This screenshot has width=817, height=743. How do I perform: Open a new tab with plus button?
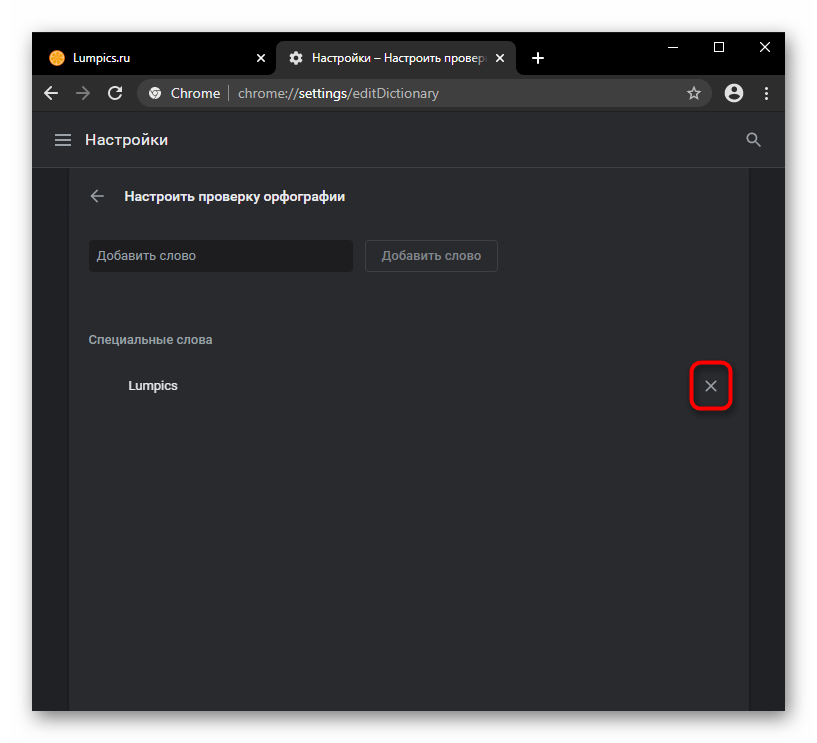(538, 58)
